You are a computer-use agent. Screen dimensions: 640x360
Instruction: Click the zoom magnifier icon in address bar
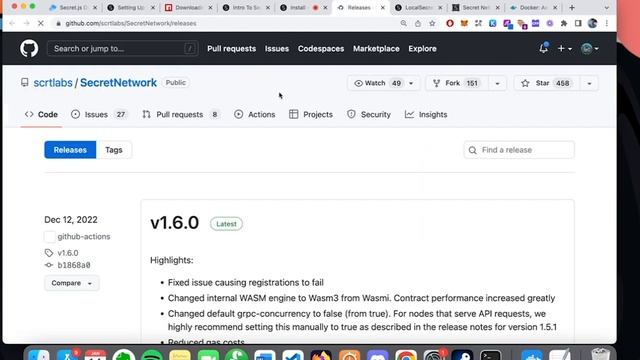click(404, 23)
